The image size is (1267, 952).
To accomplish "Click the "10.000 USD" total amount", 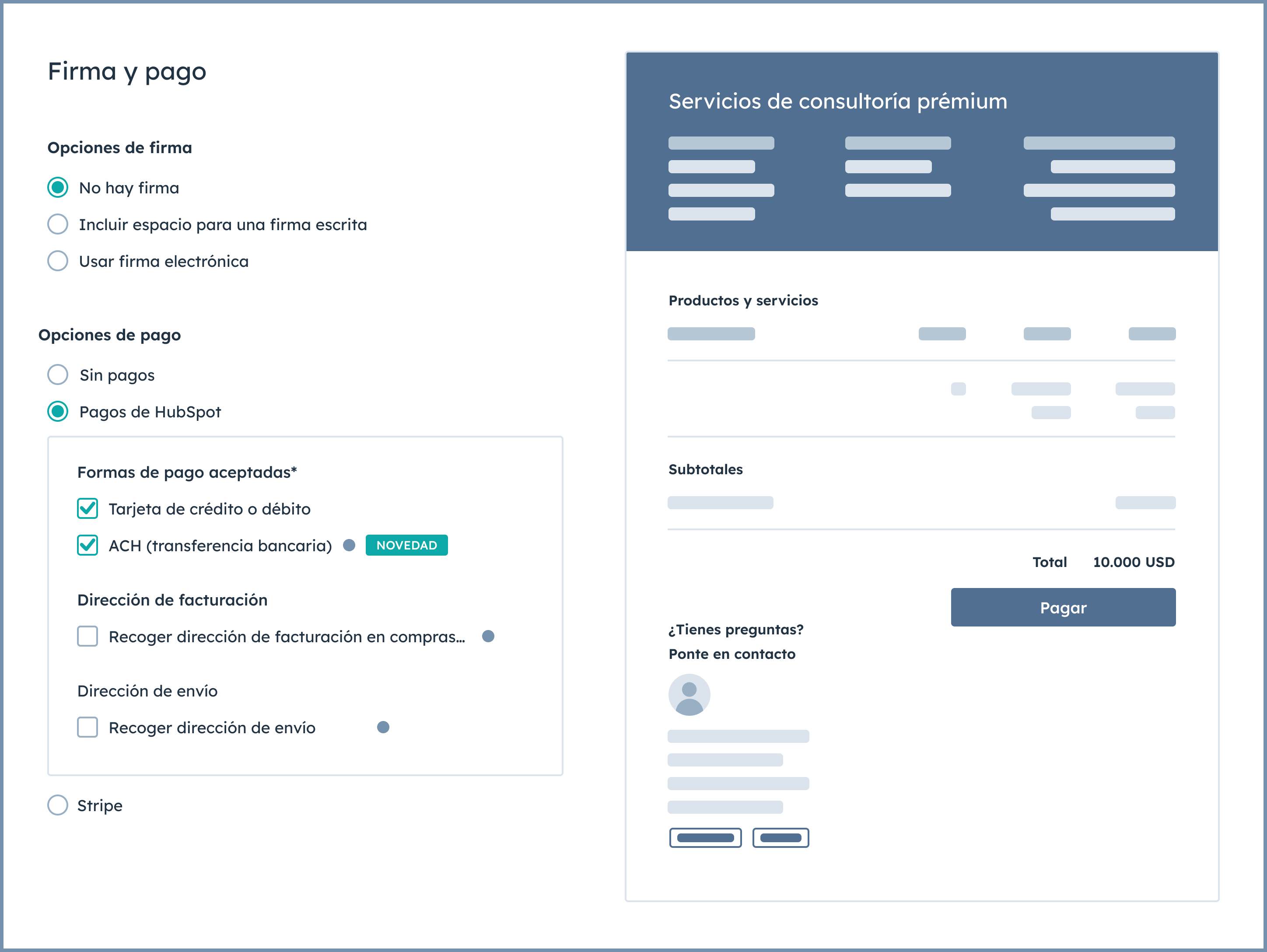I will (x=1134, y=562).
